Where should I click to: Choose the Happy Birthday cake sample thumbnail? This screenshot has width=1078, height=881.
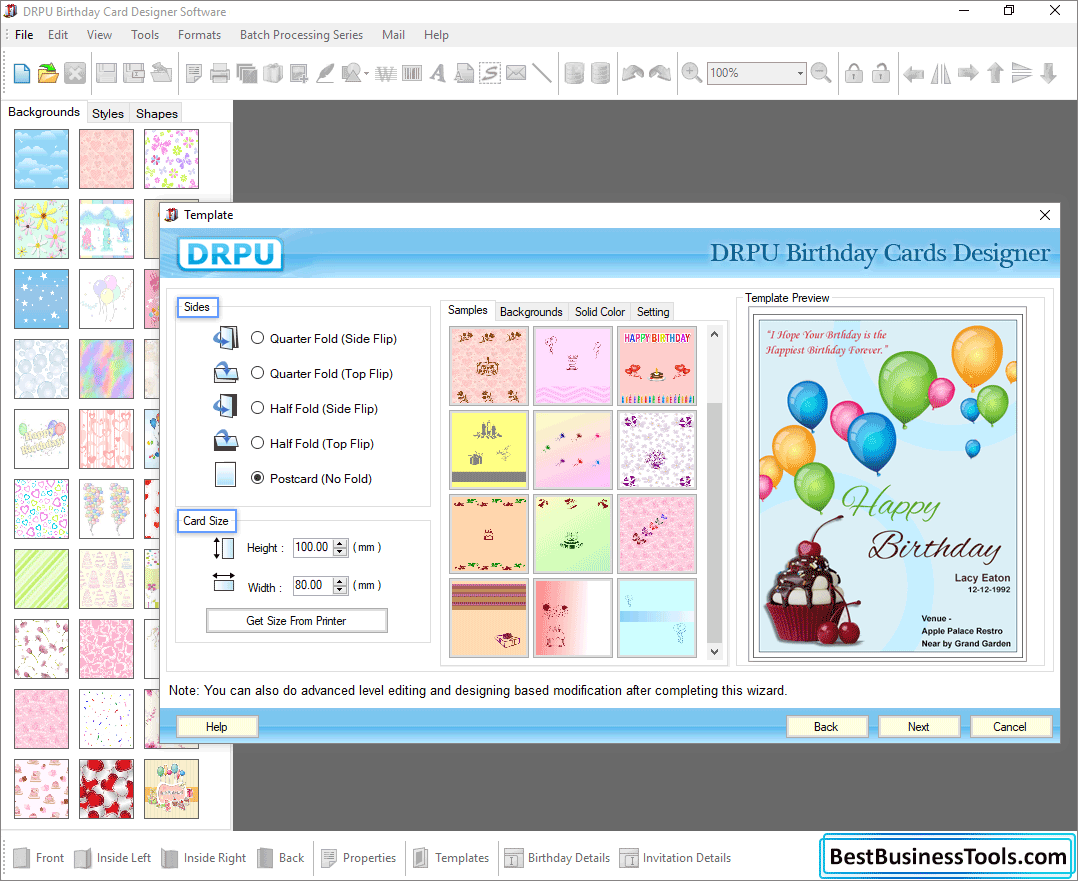point(657,366)
